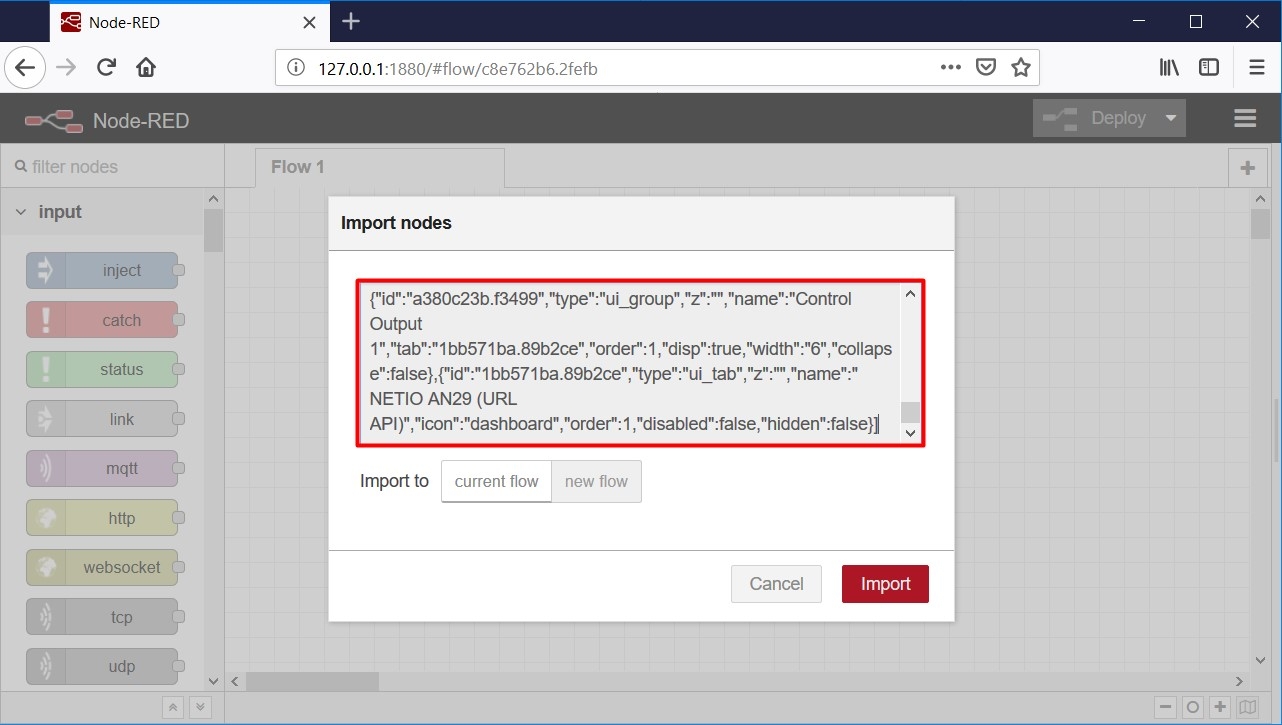Screen dimensions: 1282x725
Task: Click the browser back arrow
Action: pos(25,68)
